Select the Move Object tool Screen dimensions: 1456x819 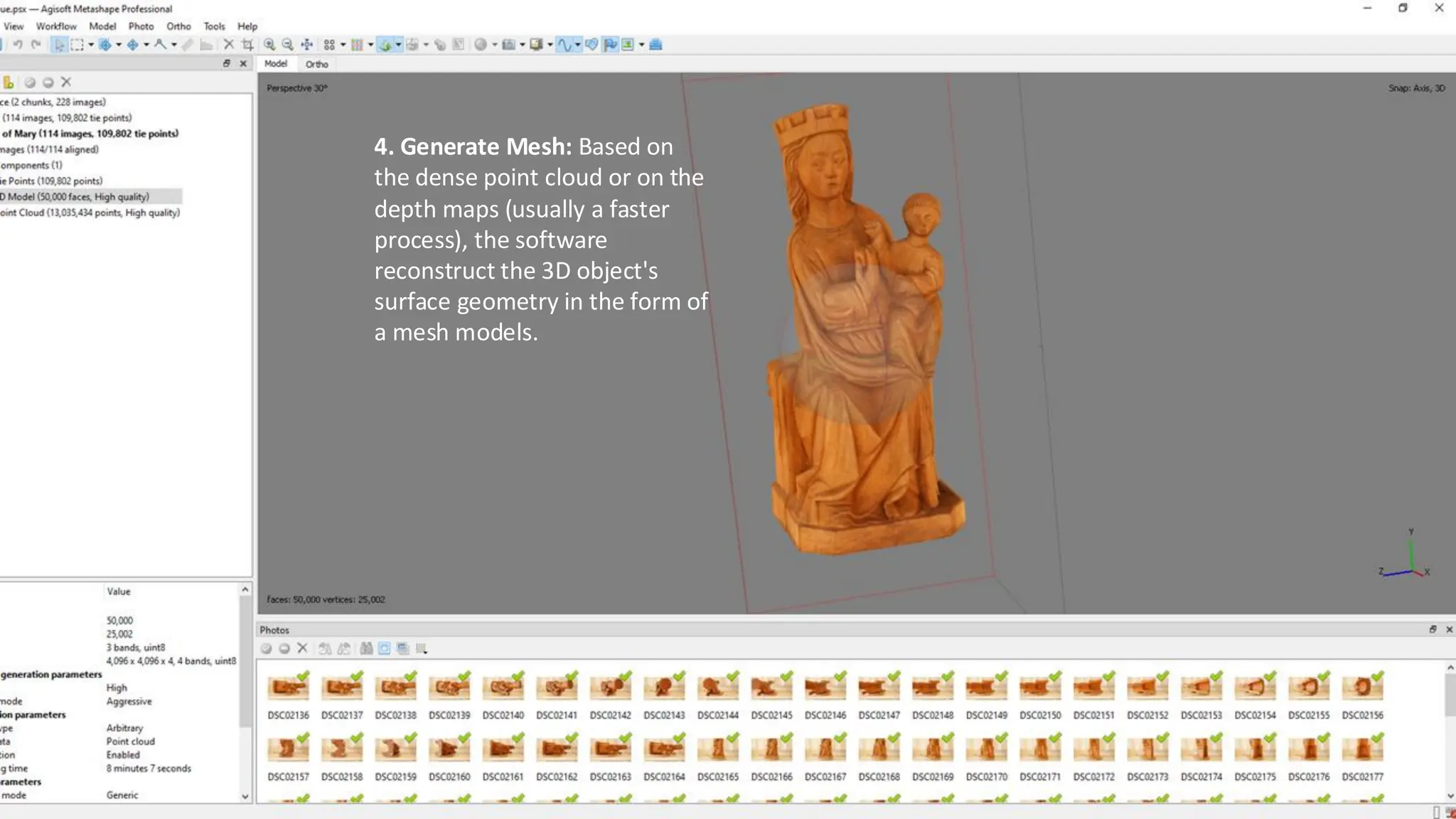click(133, 45)
